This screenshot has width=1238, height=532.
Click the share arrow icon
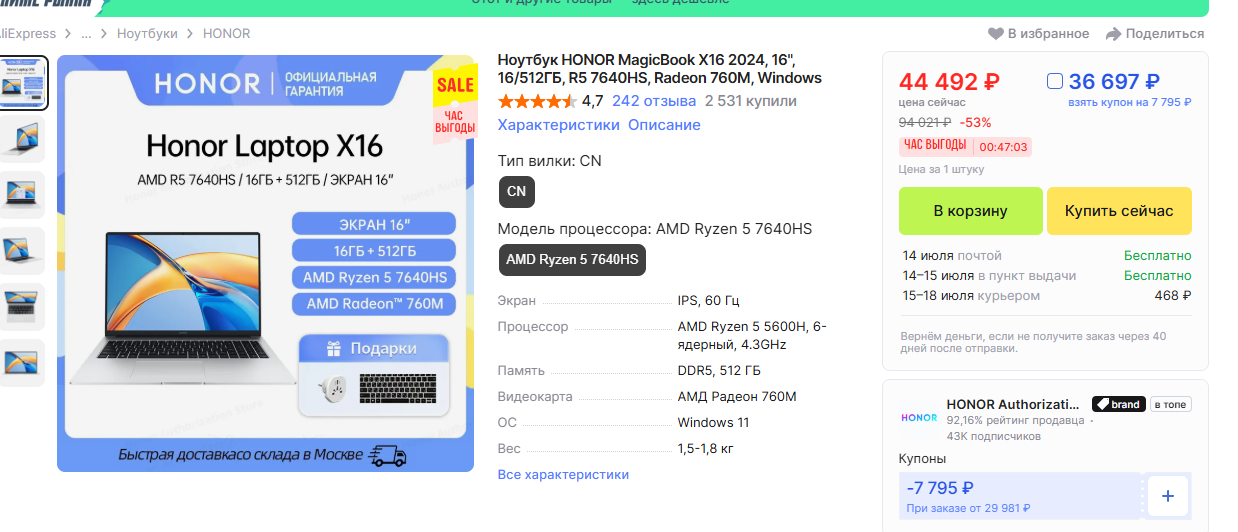pos(1113,34)
